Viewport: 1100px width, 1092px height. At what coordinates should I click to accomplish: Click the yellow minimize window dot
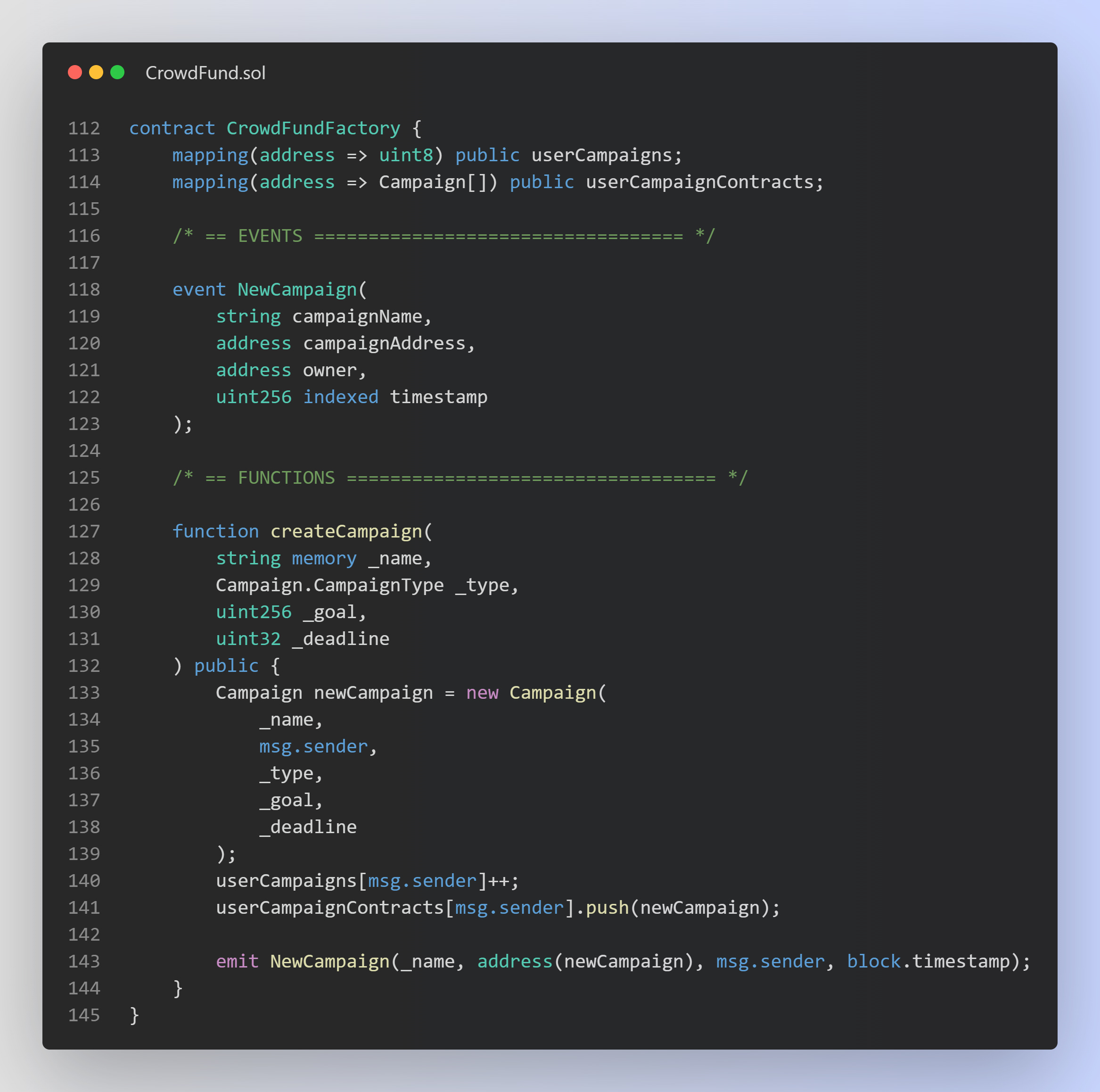point(96,72)
